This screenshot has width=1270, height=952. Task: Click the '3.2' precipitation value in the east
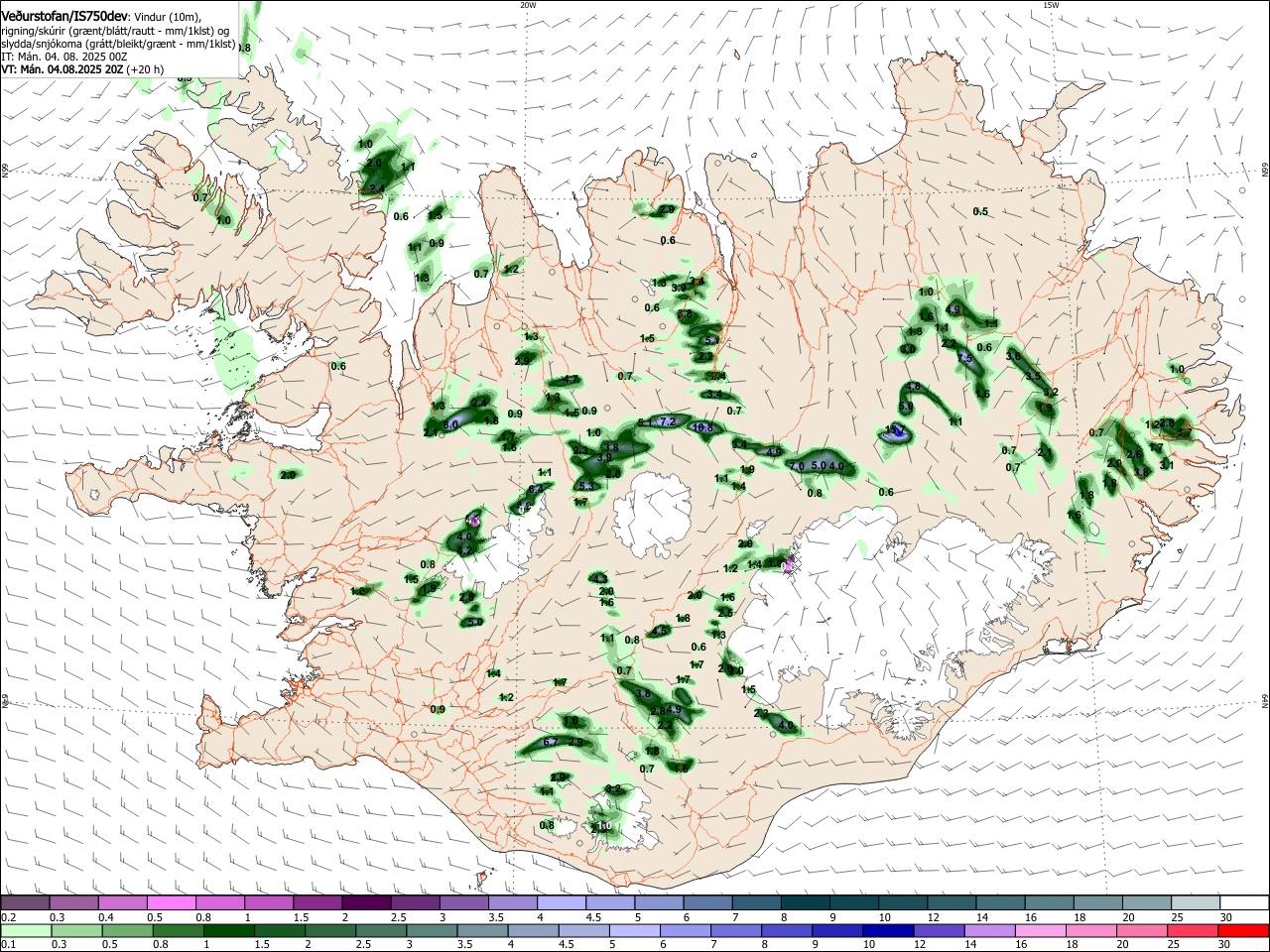point(1051,392)
